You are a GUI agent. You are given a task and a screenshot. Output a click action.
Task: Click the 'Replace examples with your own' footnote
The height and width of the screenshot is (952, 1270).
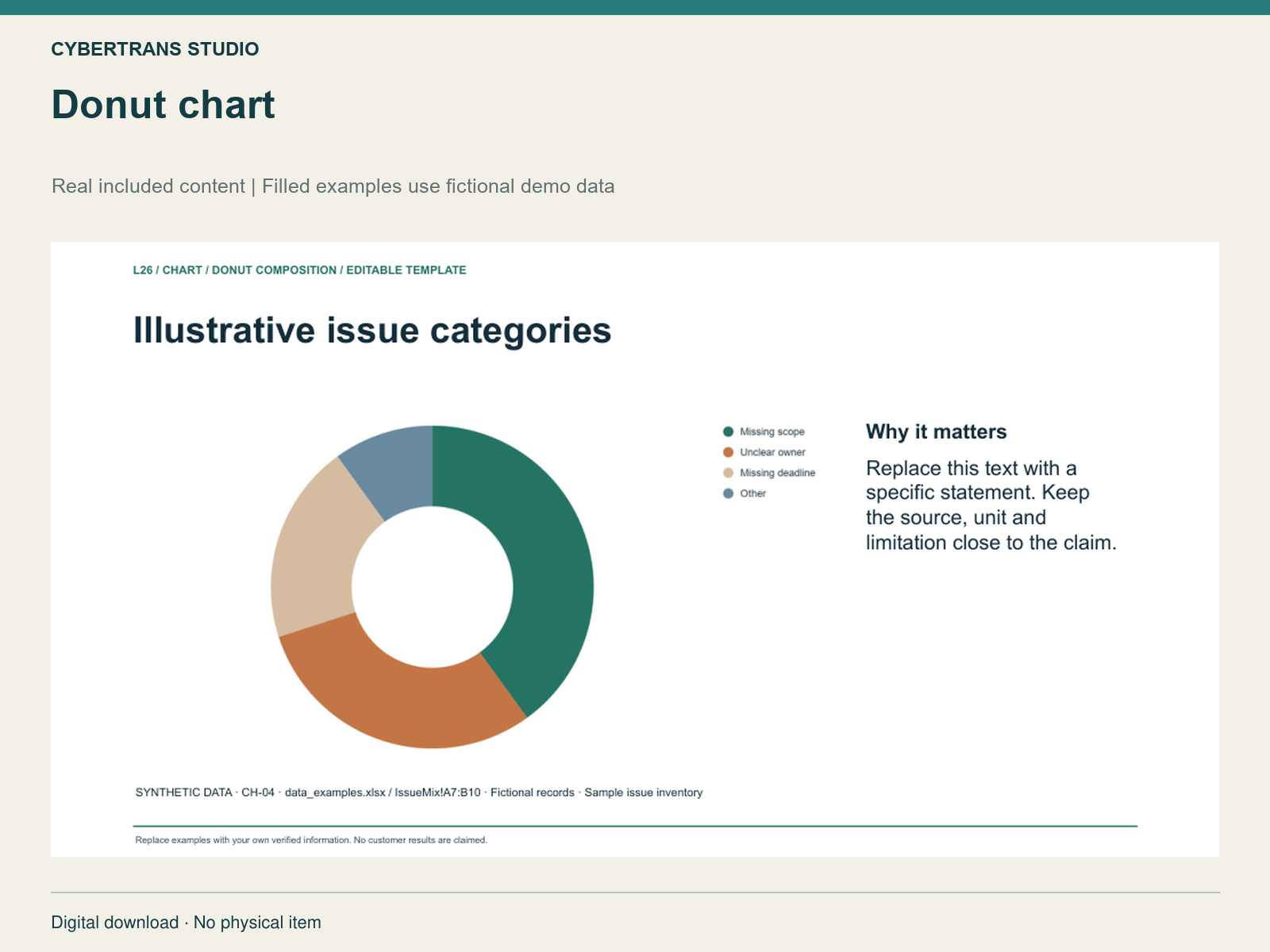tap(311, 840)
